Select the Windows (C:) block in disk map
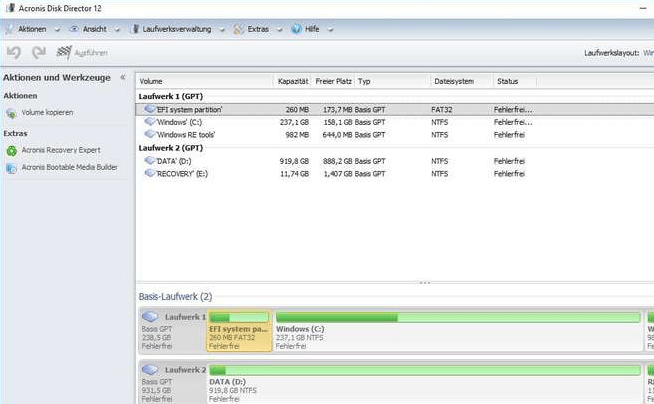Screen dimensions: 654x404 tap(458, 331)
